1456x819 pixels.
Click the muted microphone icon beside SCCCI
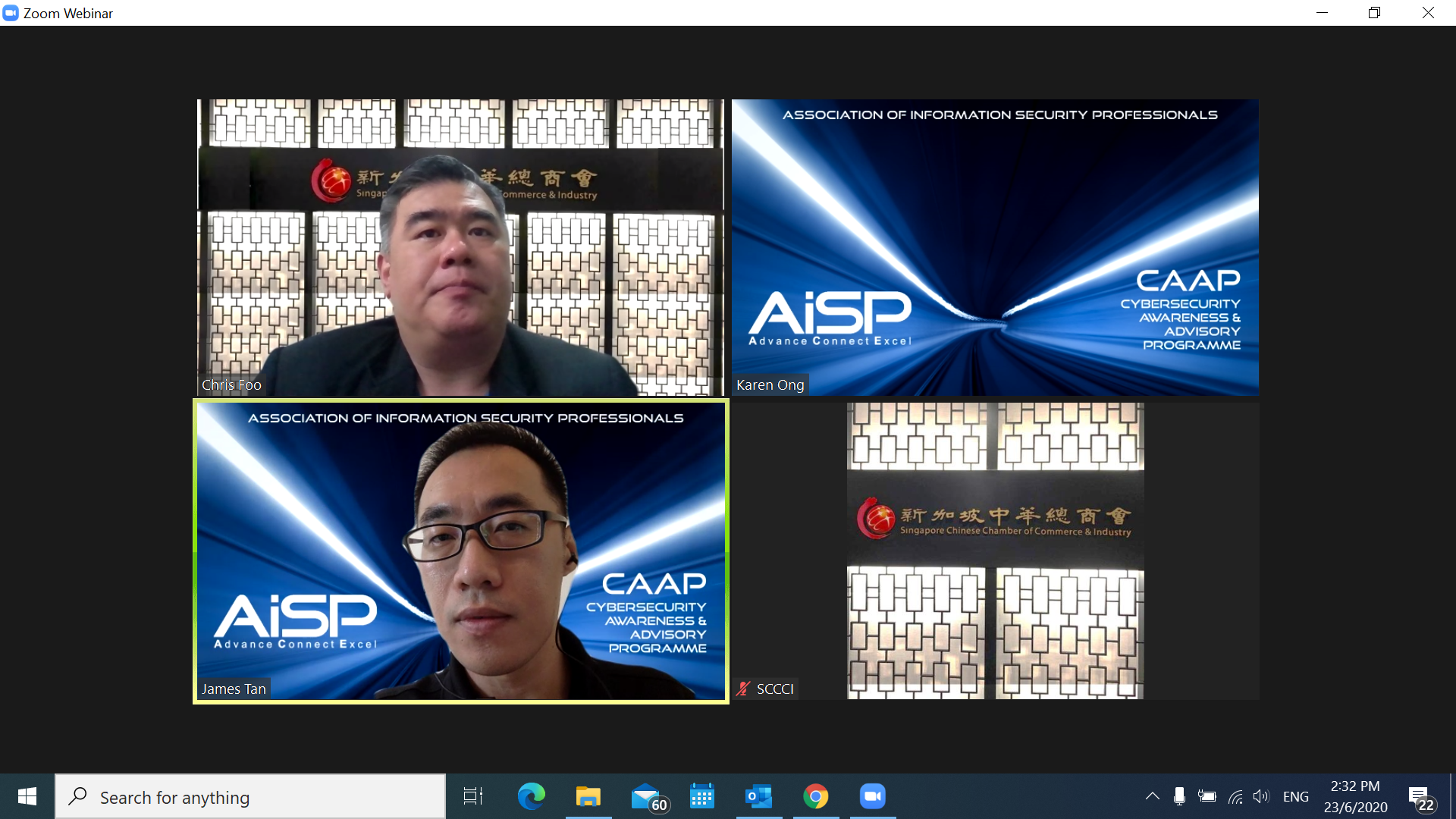tap(743, 689)
